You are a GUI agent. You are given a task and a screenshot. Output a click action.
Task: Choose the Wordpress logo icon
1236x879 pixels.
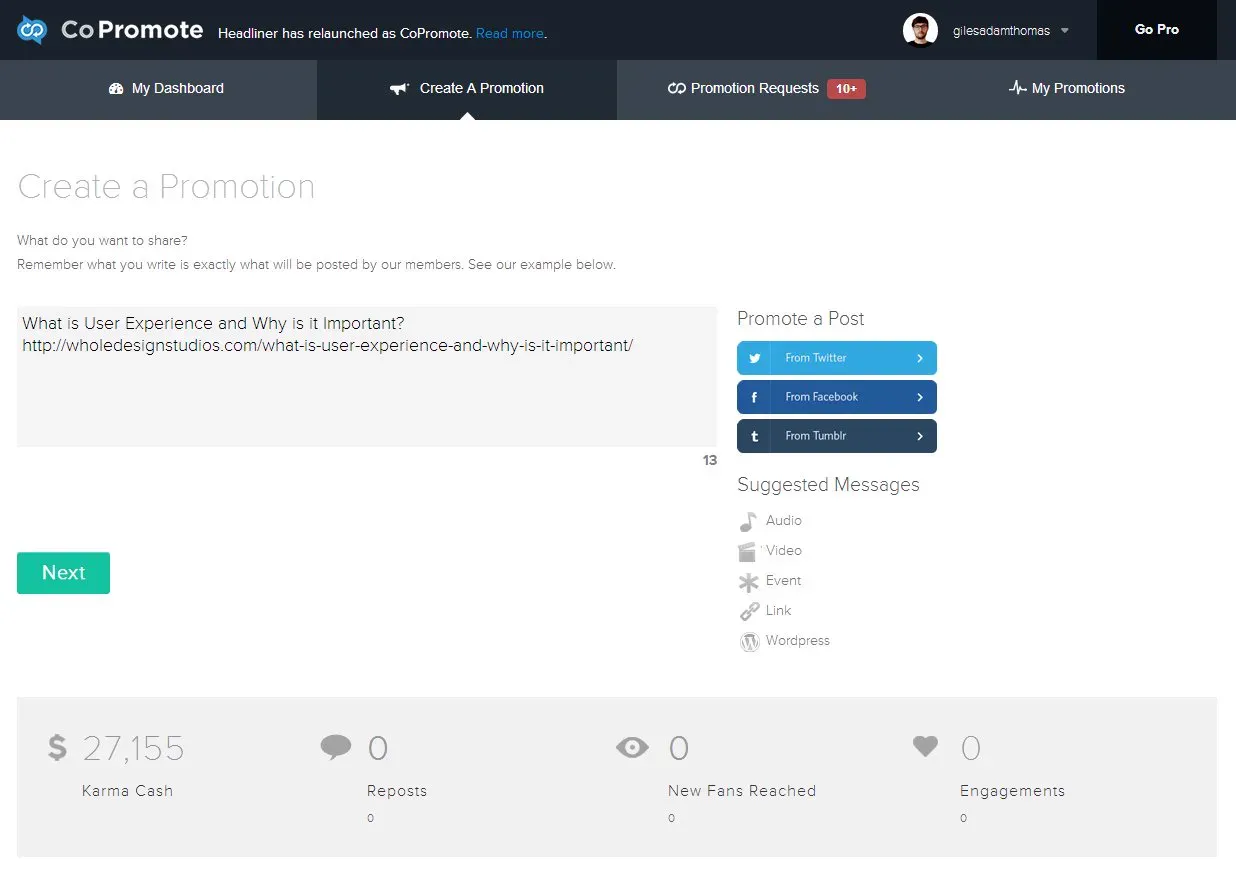coord(749,642)
